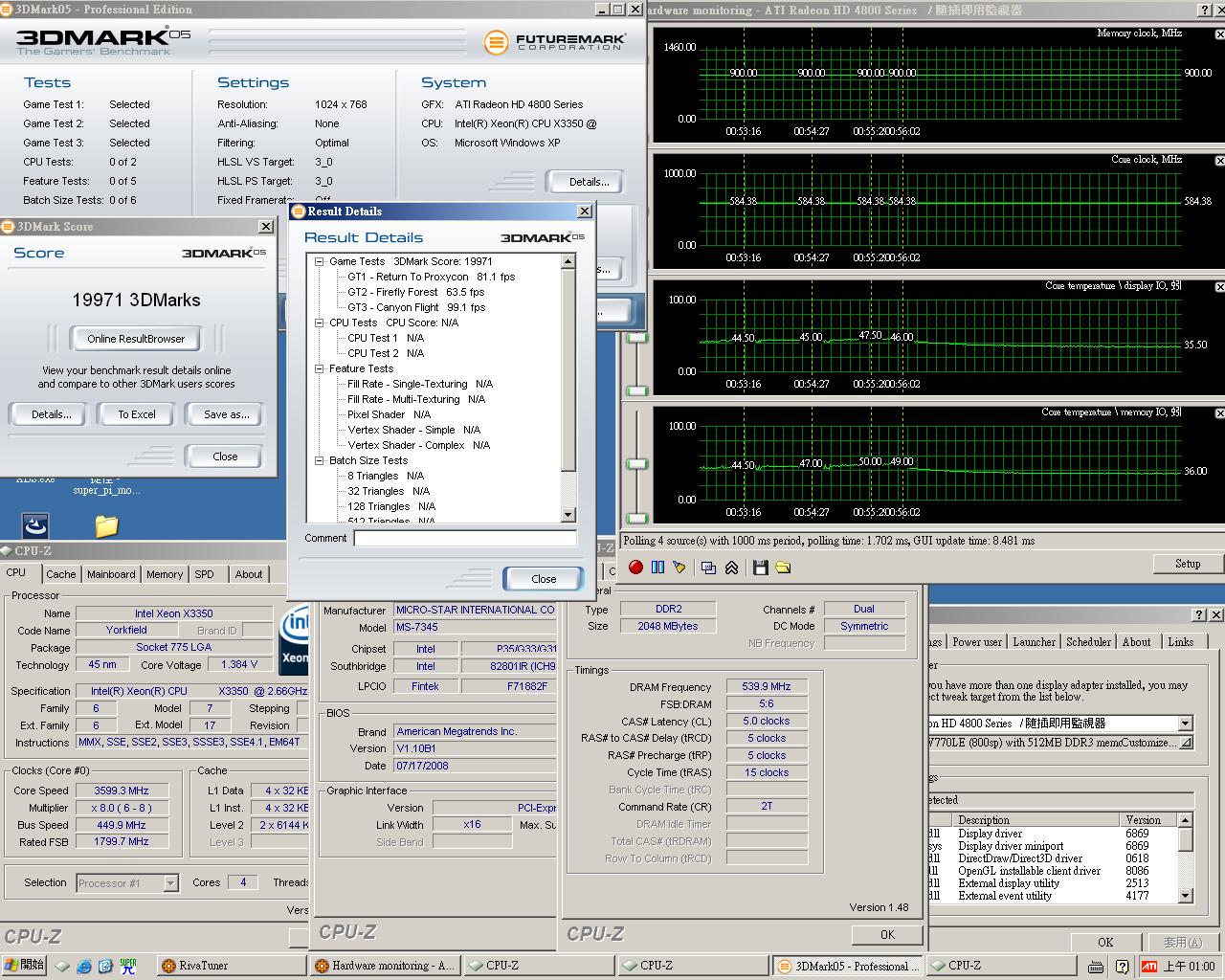Open the About tab in CPU-Z

[249, 574]
